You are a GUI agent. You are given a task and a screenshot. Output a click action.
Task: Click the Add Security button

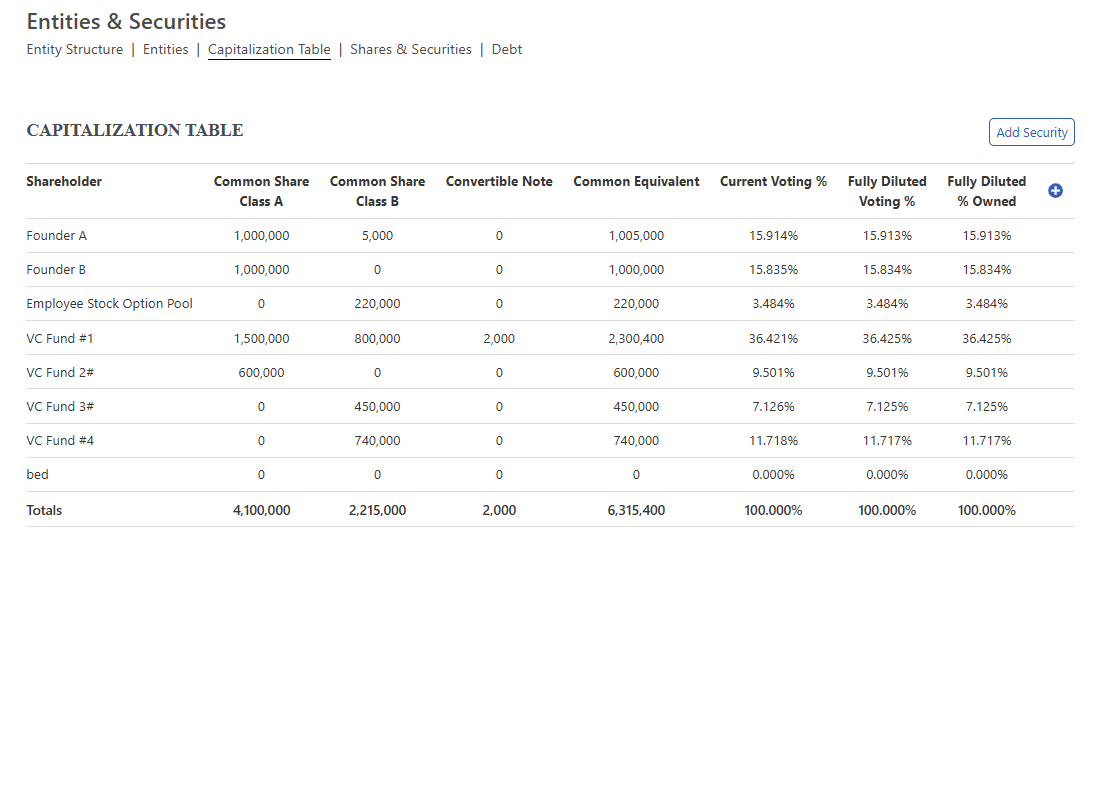click(1031, 132)
